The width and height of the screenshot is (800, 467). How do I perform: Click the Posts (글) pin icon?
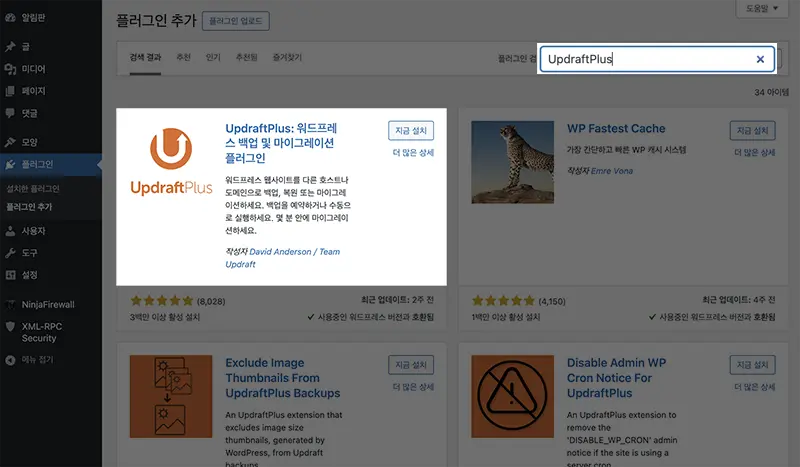[x=10, y=47]
